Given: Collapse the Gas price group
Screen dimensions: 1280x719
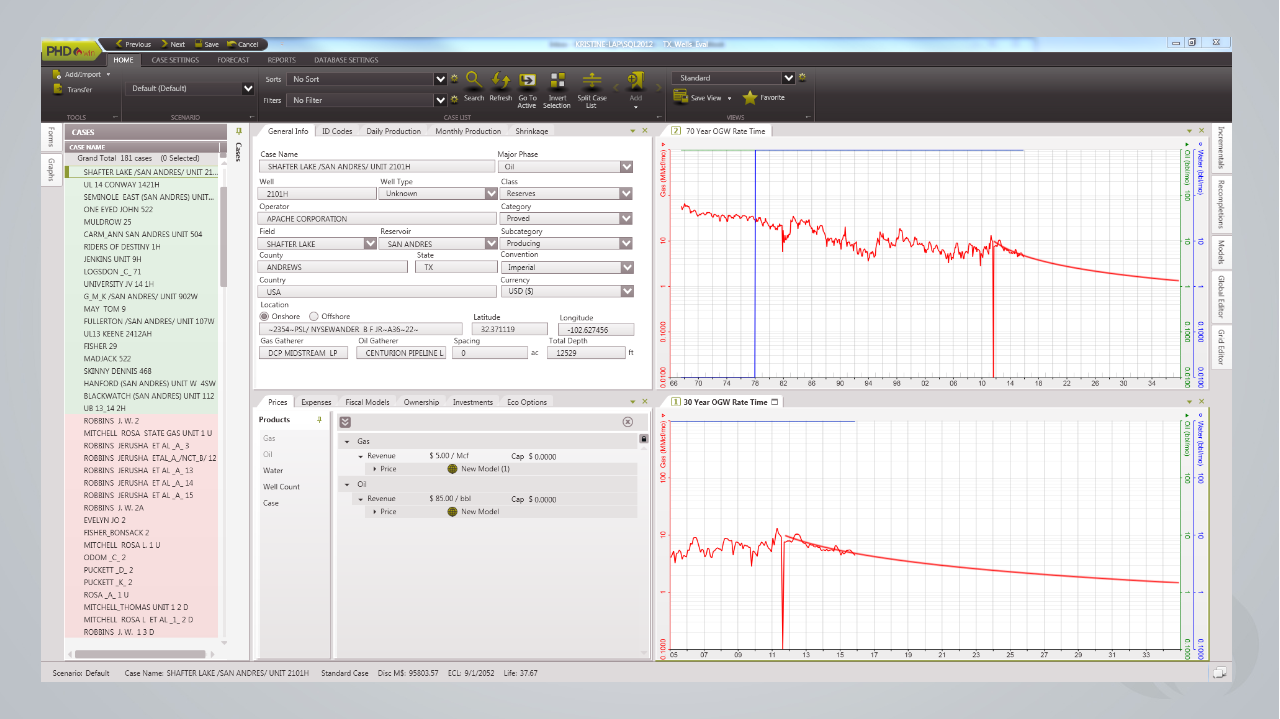Looking at the screenshot, I should pyautogui.click(x=347, y=441).
